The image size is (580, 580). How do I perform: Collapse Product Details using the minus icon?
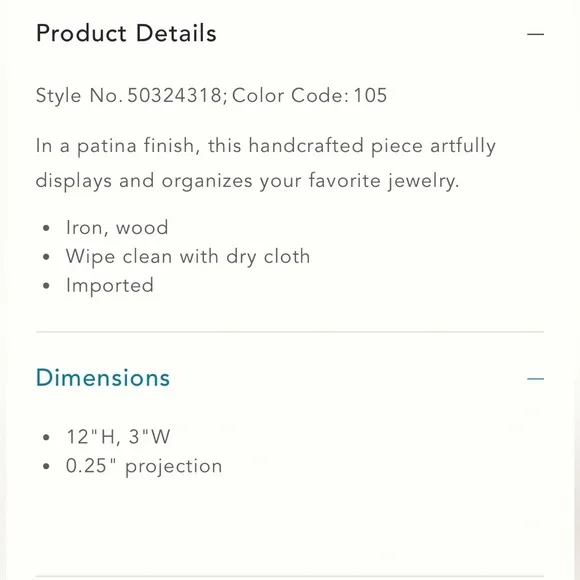pos(535,34)
